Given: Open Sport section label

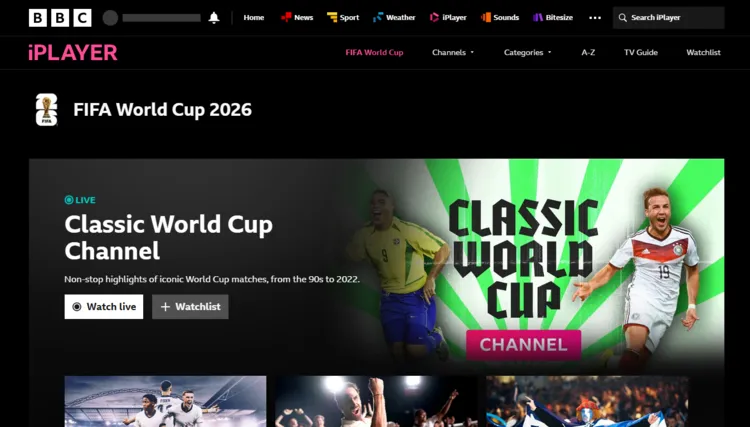Looking at the screenshot, I should tap(350, 18).
